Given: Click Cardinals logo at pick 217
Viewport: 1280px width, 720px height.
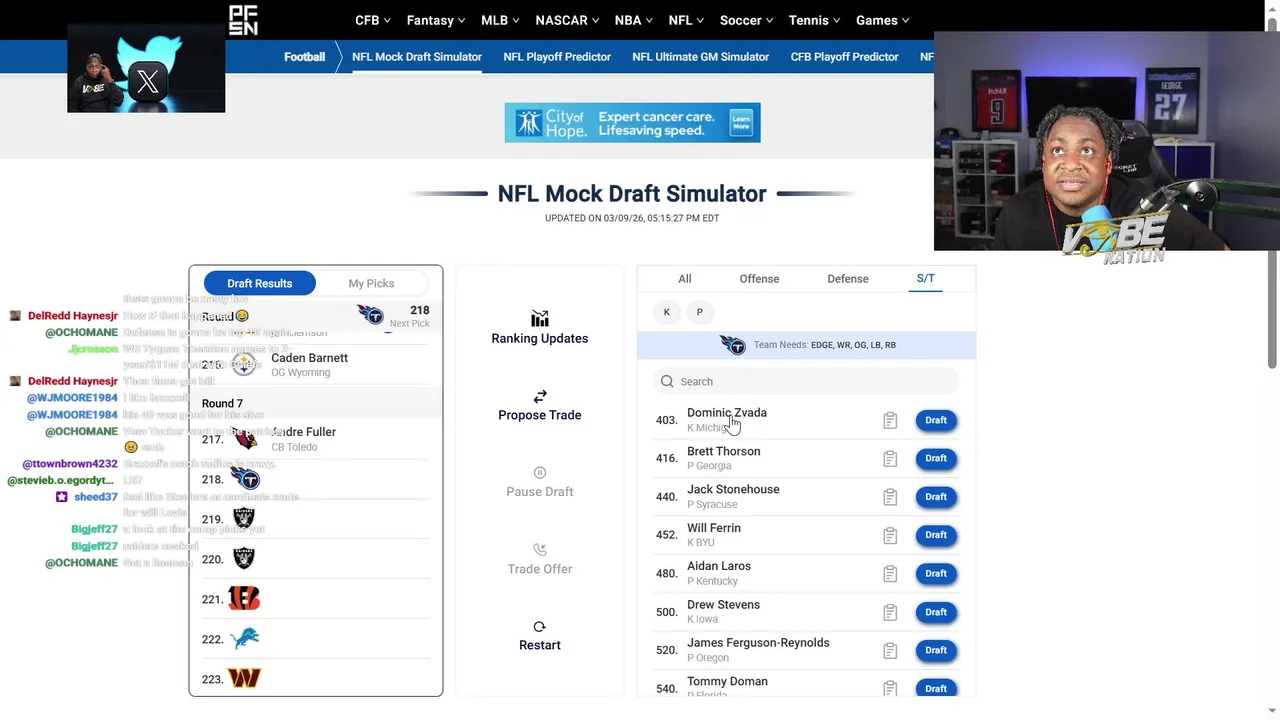Looking at the screenshot, I should (x=244, y=439).
